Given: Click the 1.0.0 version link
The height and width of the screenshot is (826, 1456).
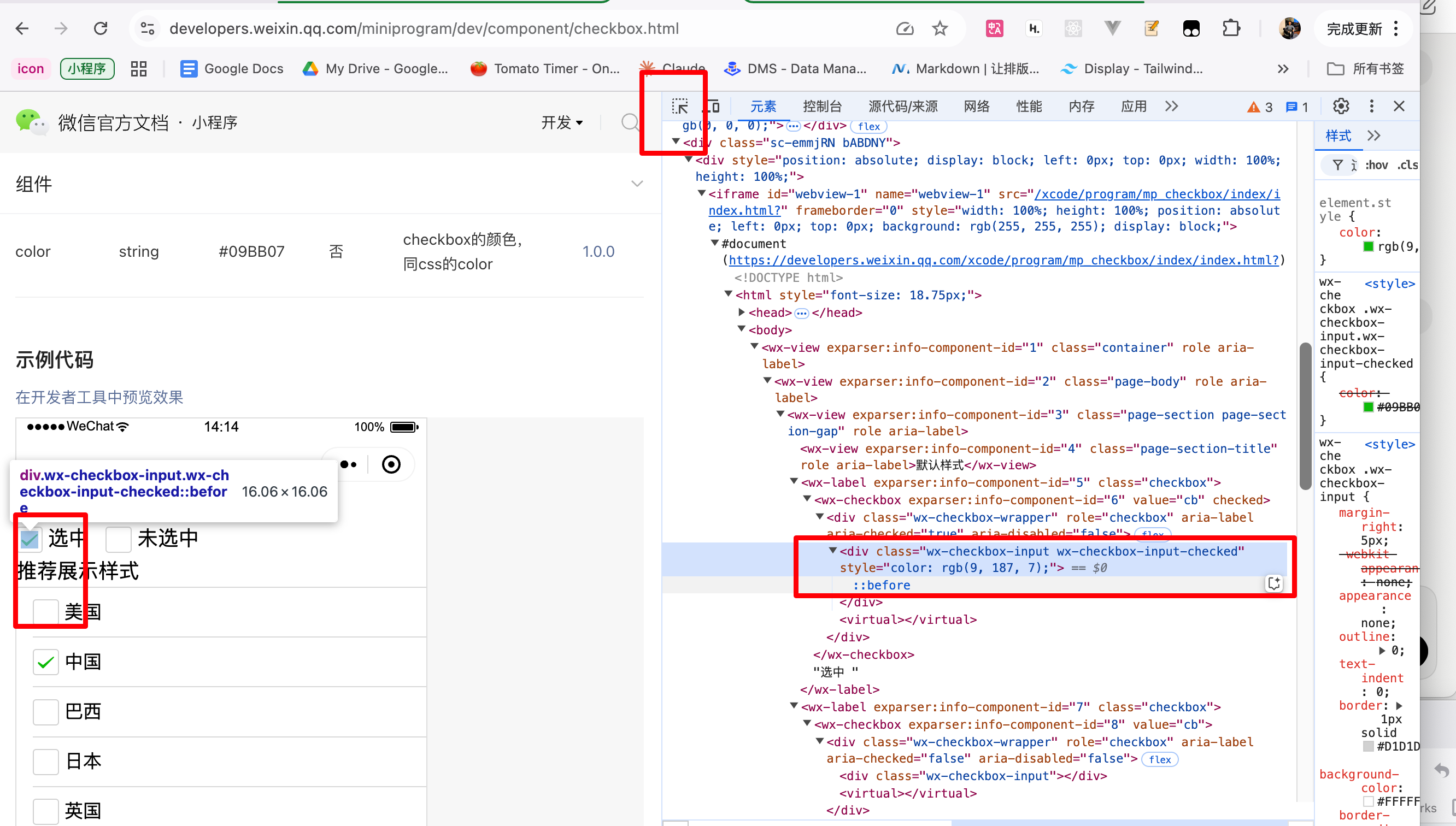Looking at the screenshot, I should (598, 251).
